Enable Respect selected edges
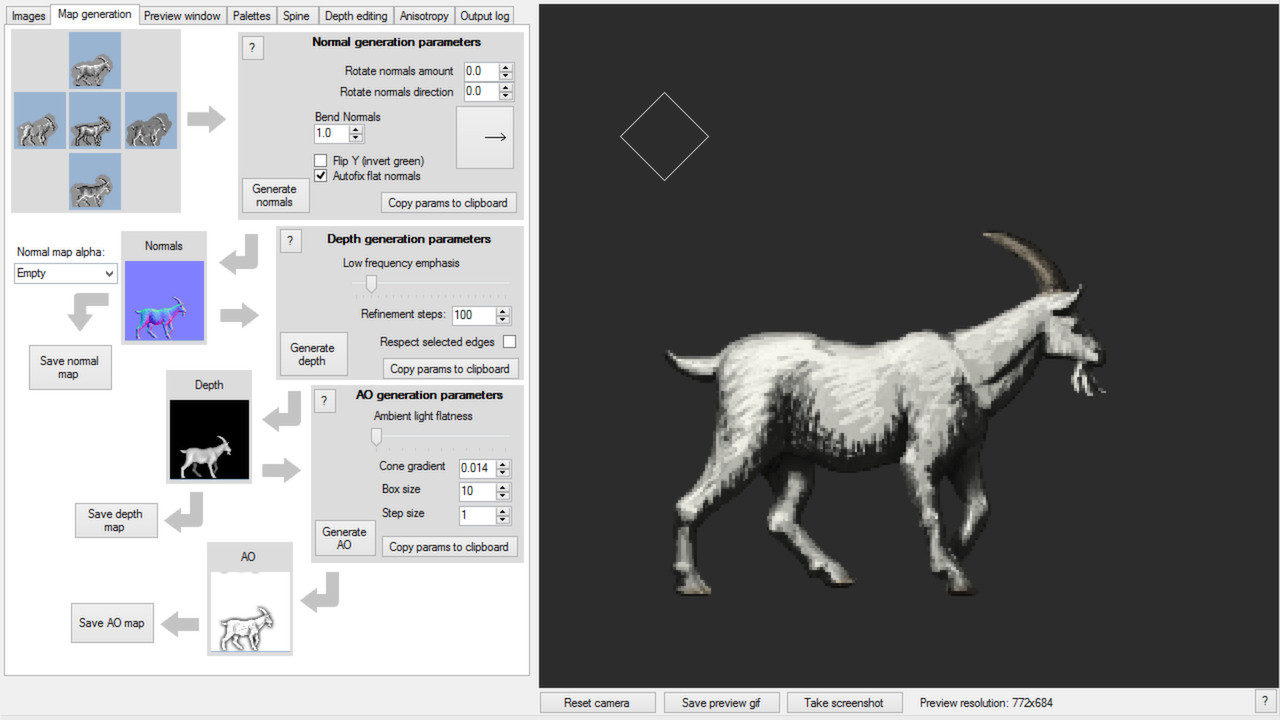Screen dimensions: 1280x720 point(509,341)
